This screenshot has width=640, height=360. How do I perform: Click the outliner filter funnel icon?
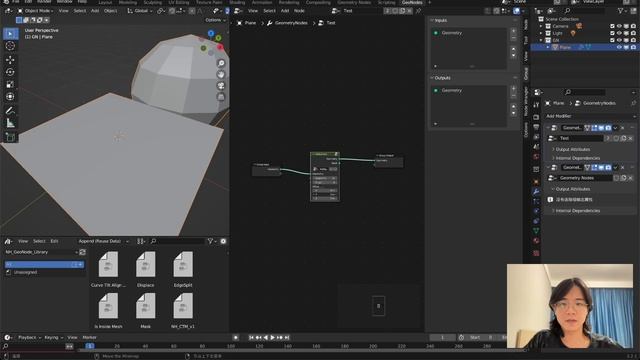pos(620,11)
